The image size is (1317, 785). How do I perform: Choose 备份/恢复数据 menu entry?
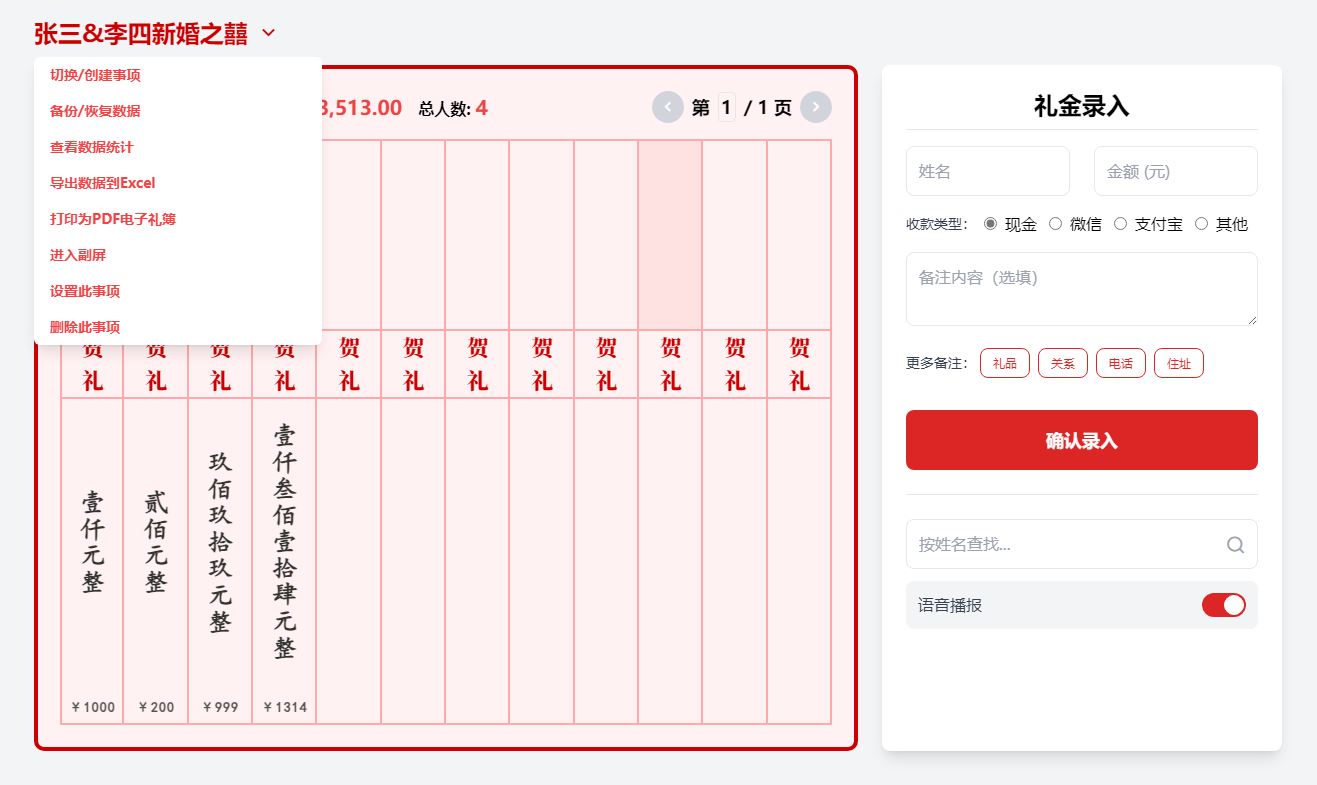coord(95,111)
